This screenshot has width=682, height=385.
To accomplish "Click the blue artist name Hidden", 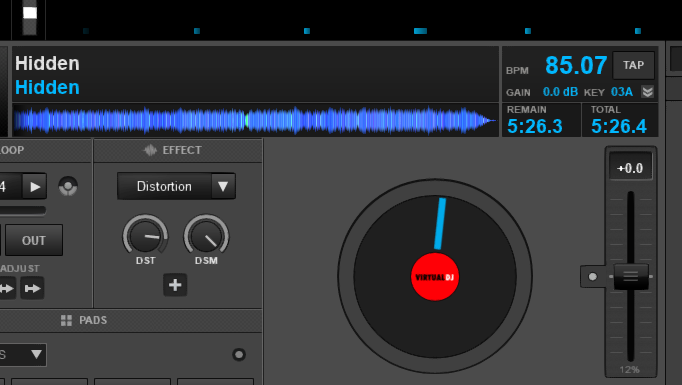I will point(47,87).
